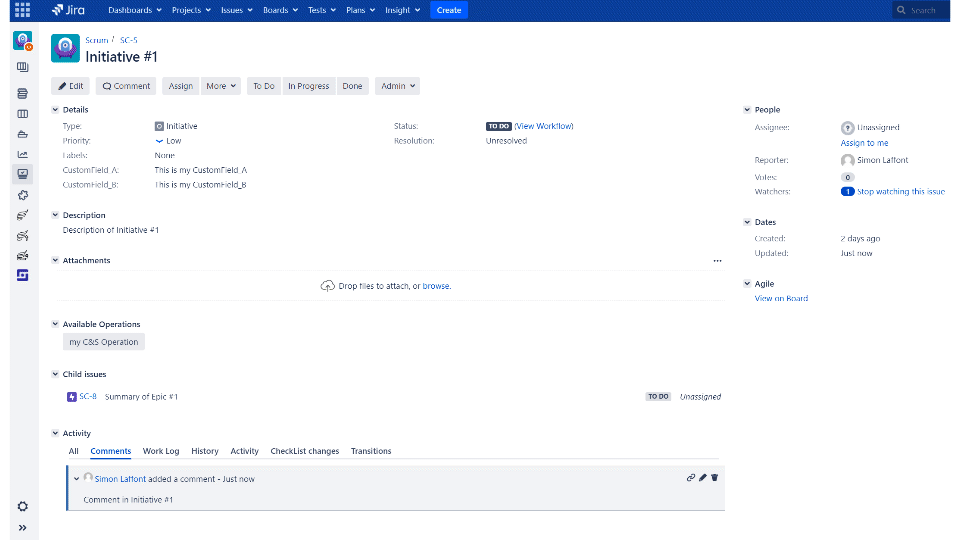This screenshot has width=960, height=540.
Task: Transition issue with Done button
Action: (x=352, y=86)
